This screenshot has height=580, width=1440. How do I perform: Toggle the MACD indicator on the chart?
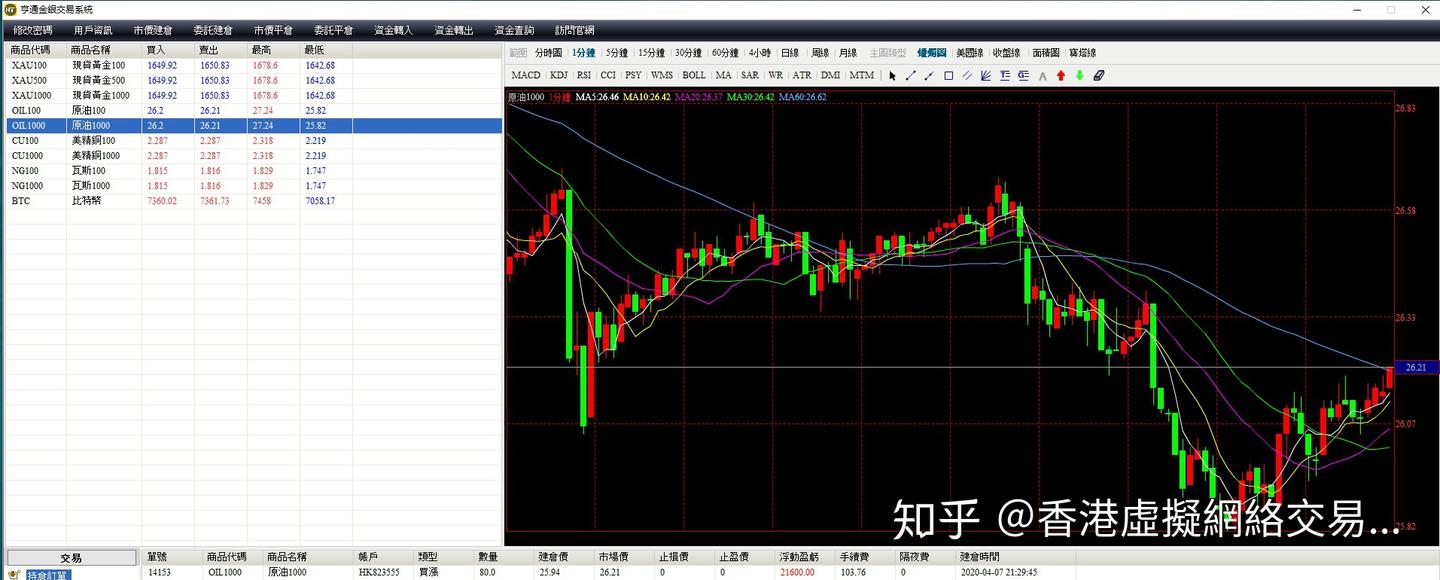click(x=525, y=74)
